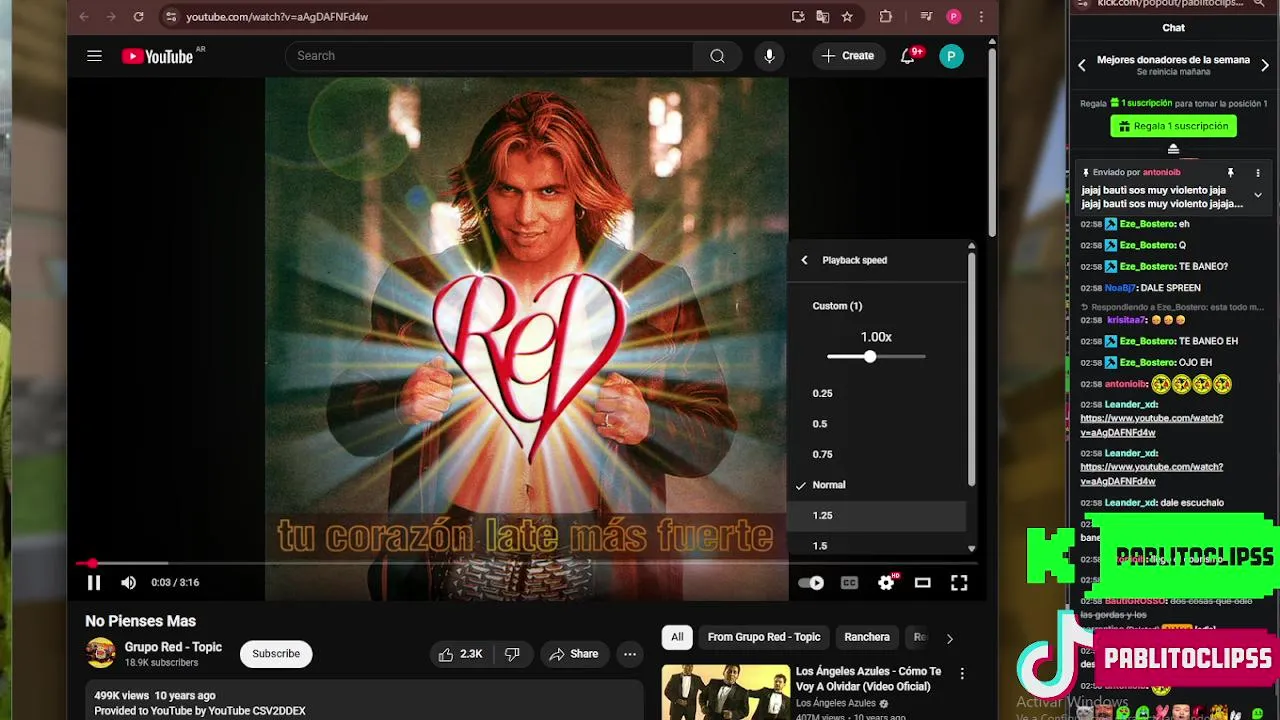Viewport: 1280px width, 720px height.
Task: Click the search magnifier button on YouTube
Action: (x=717, y=56)
